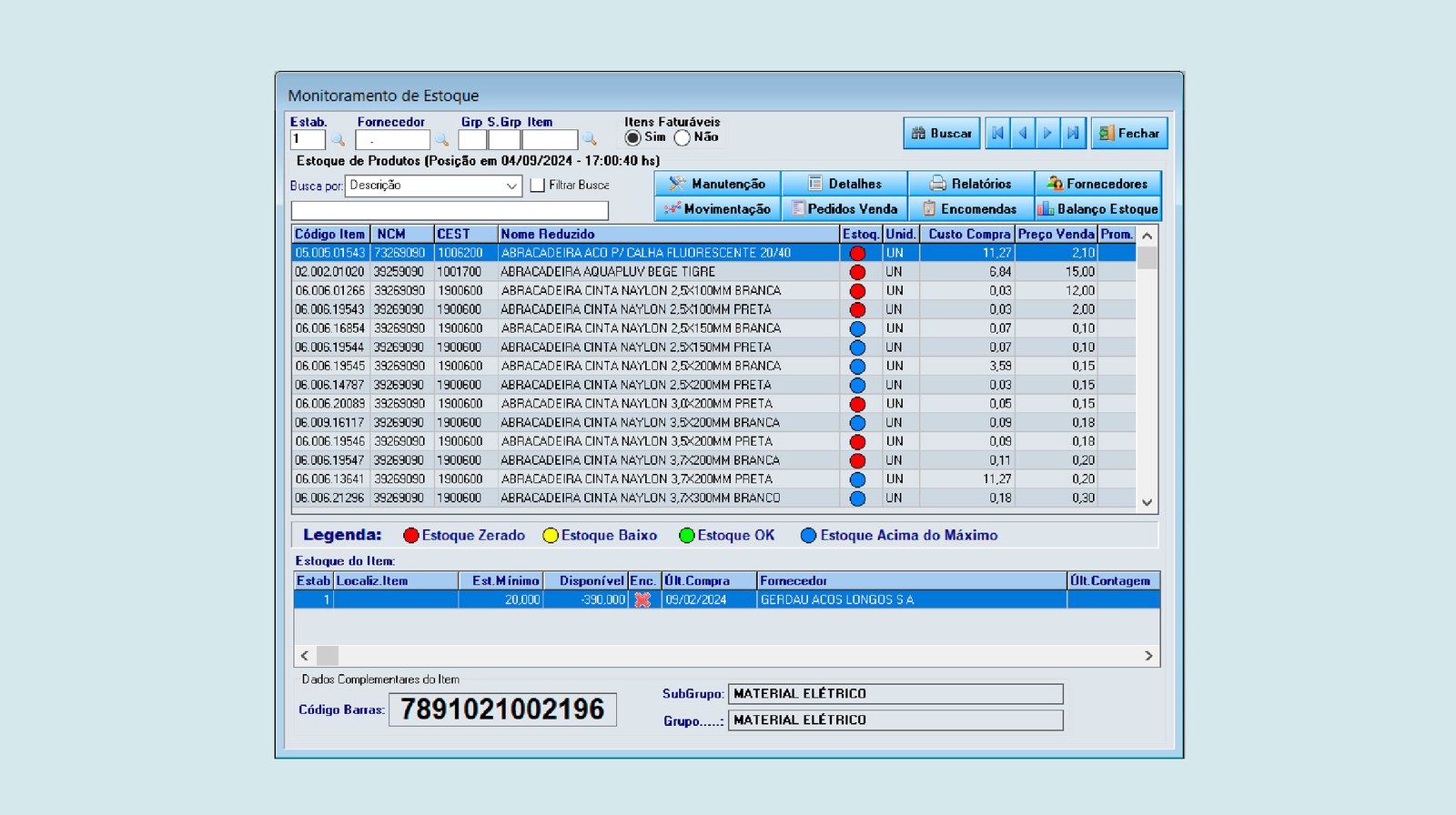Image resolution: width=1456 pixels, height=815 pixels.
Task: Click the yellow Estoque Baixo legend circle
Action: tap(551, 536)
